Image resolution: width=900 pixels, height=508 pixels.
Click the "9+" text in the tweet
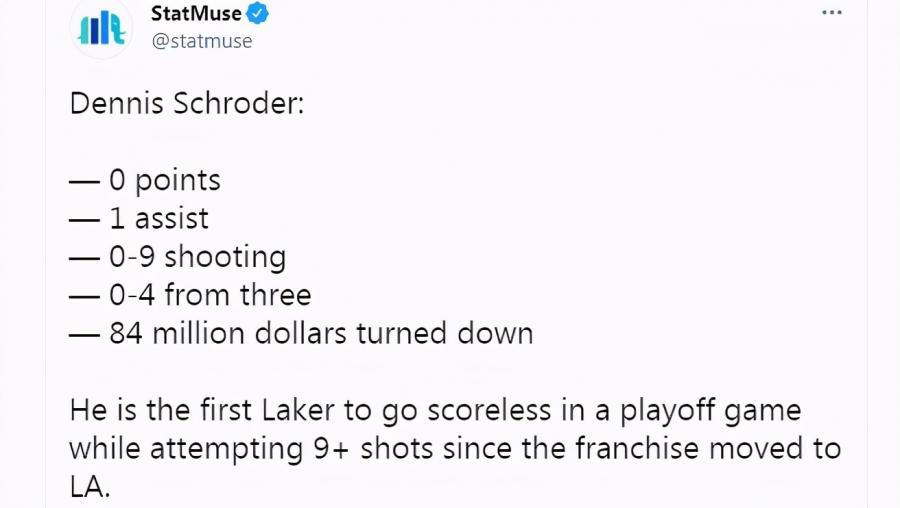click(x=331, y=449)
